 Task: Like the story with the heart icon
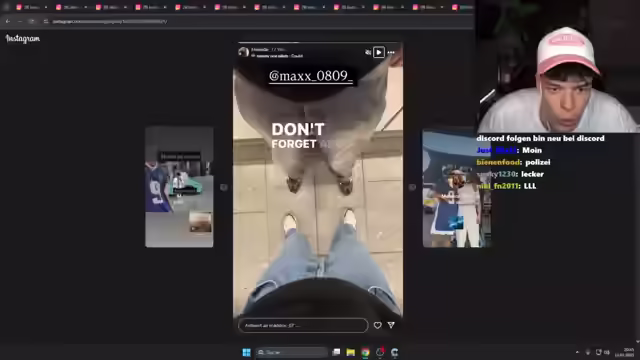tap(378, 325)
